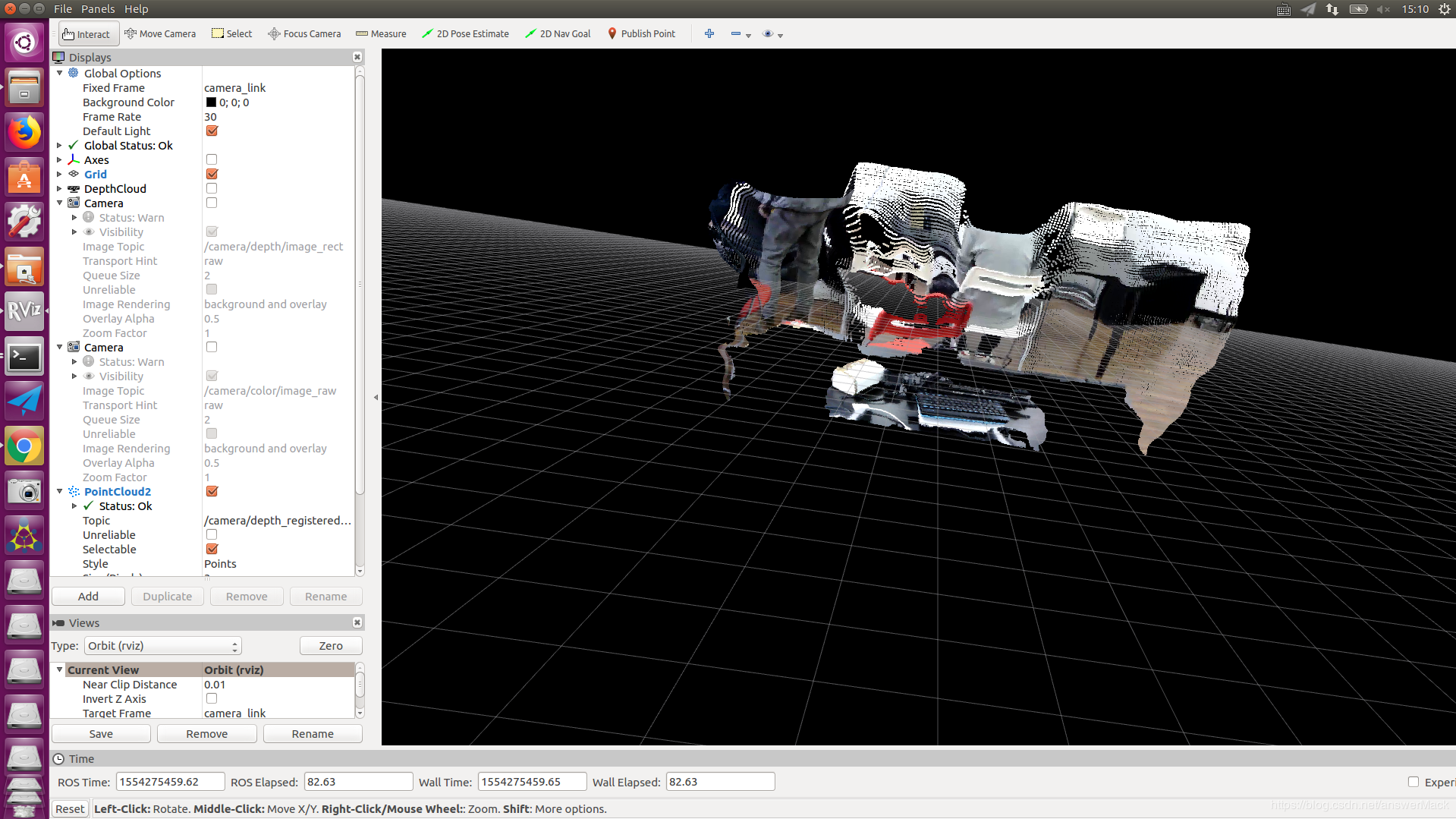Toggle the Default Light checkbox
This screenshot has width=1456, height=819.
tap(212, 131)
